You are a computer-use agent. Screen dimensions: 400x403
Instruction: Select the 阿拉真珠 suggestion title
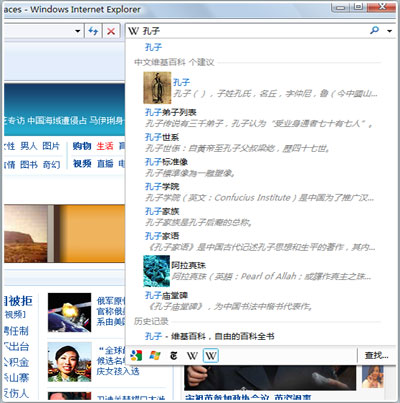click(x=188, y=265)
